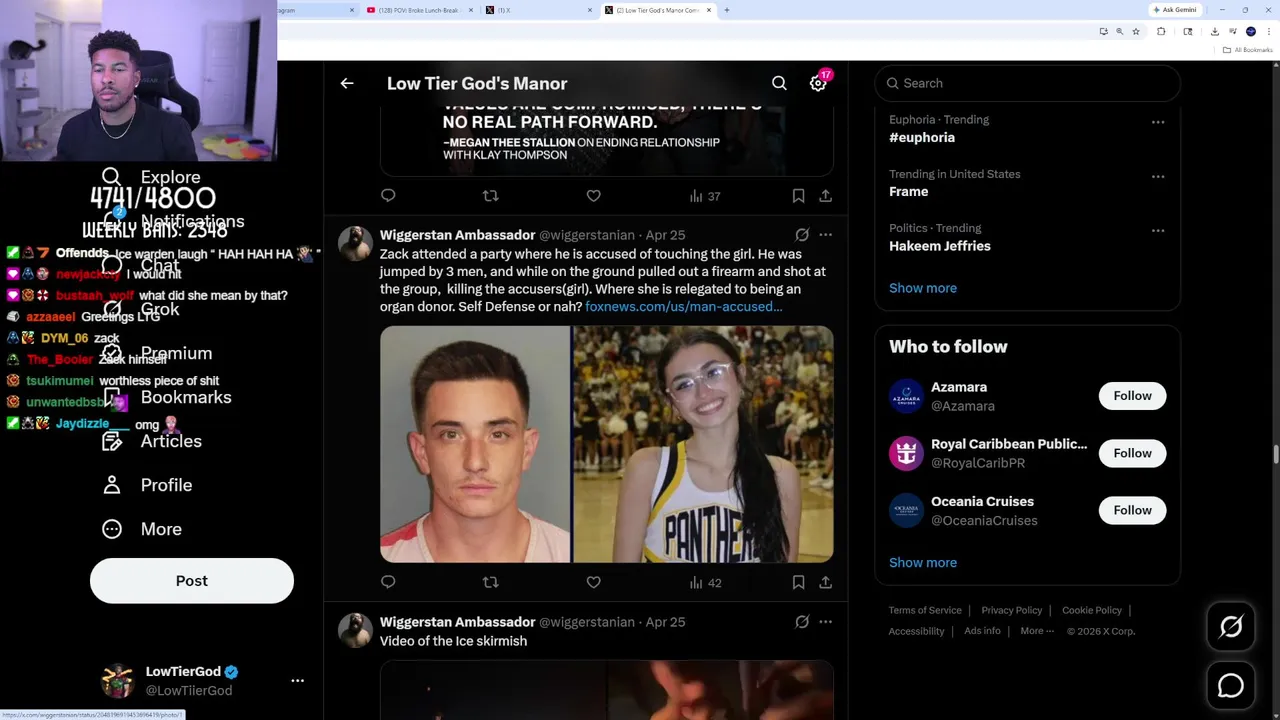Viewport: 1280px width, 720px height.
Task: Open the Accessibility footer link
Action: point(916,631)
